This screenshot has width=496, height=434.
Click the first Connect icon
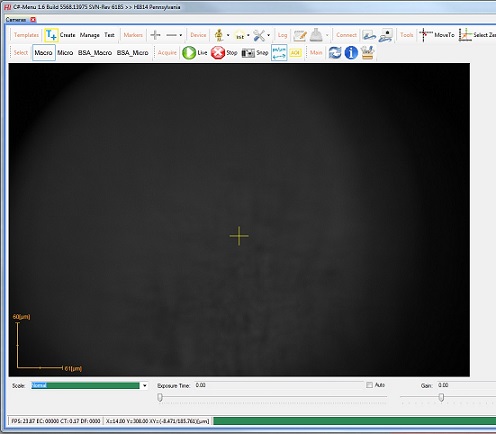click(369, 35)
